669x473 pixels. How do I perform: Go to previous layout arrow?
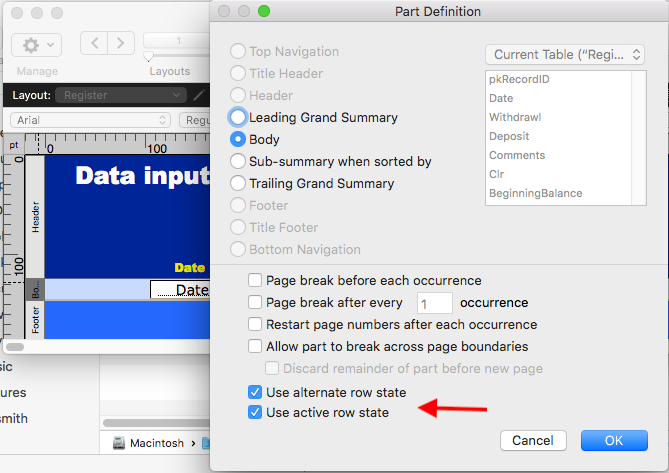(x=94, y=43)
